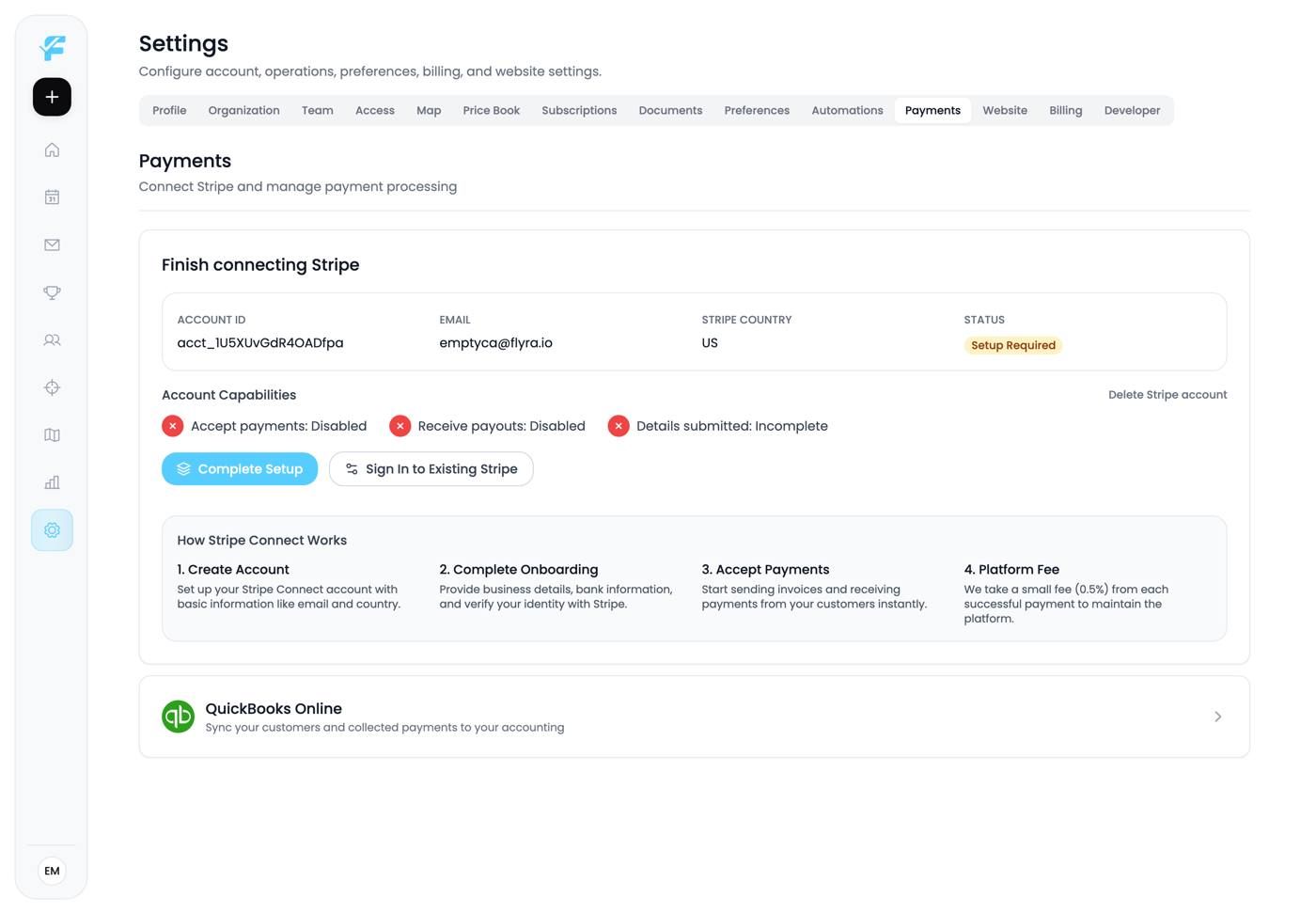The height and width of the screenshot is (914, 1316).
Task: Click the Account Capabilities label
Action: click(x=228, y=395)
